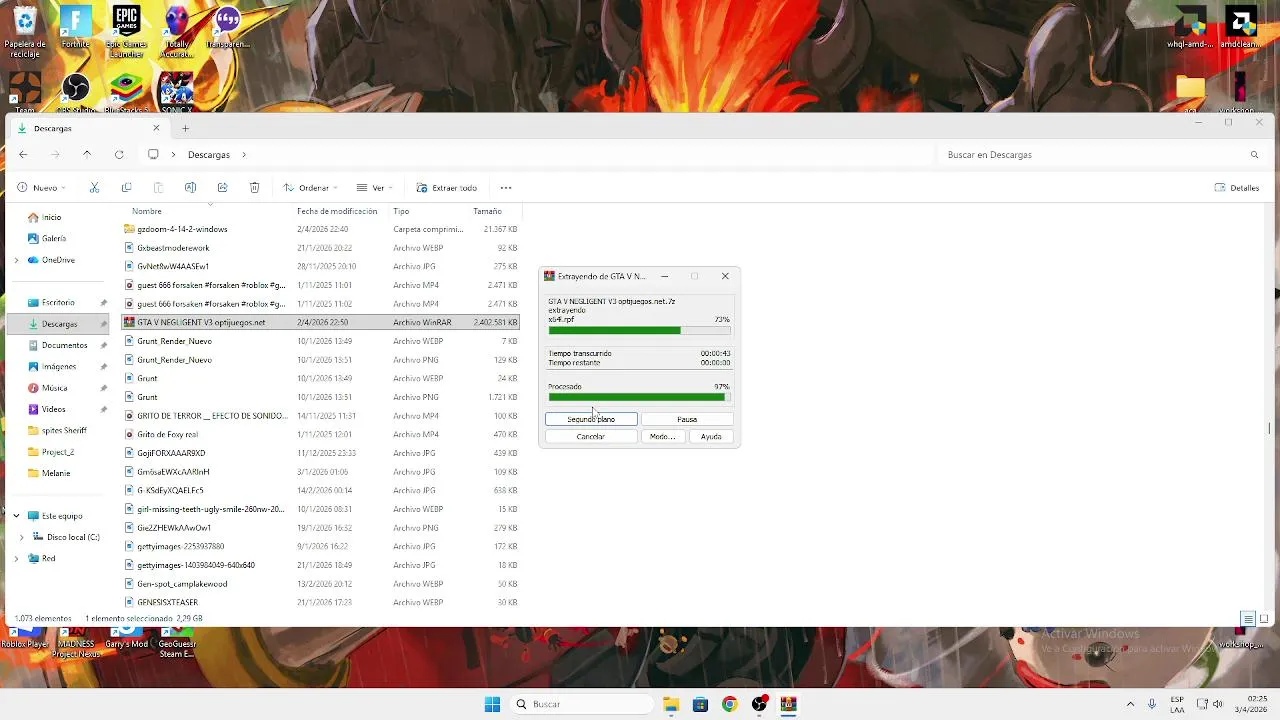Screen dimensions: 1280x720
Task: Click the taskbar Buscar search box
Action: (x=582, y=704)
